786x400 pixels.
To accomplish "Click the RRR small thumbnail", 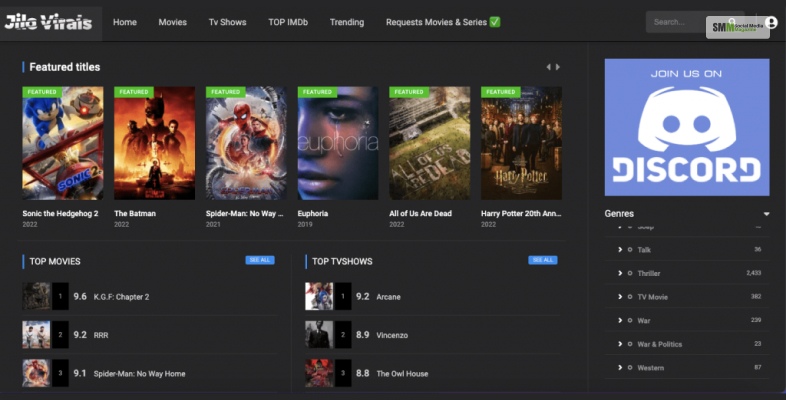I will click(36, 335).
